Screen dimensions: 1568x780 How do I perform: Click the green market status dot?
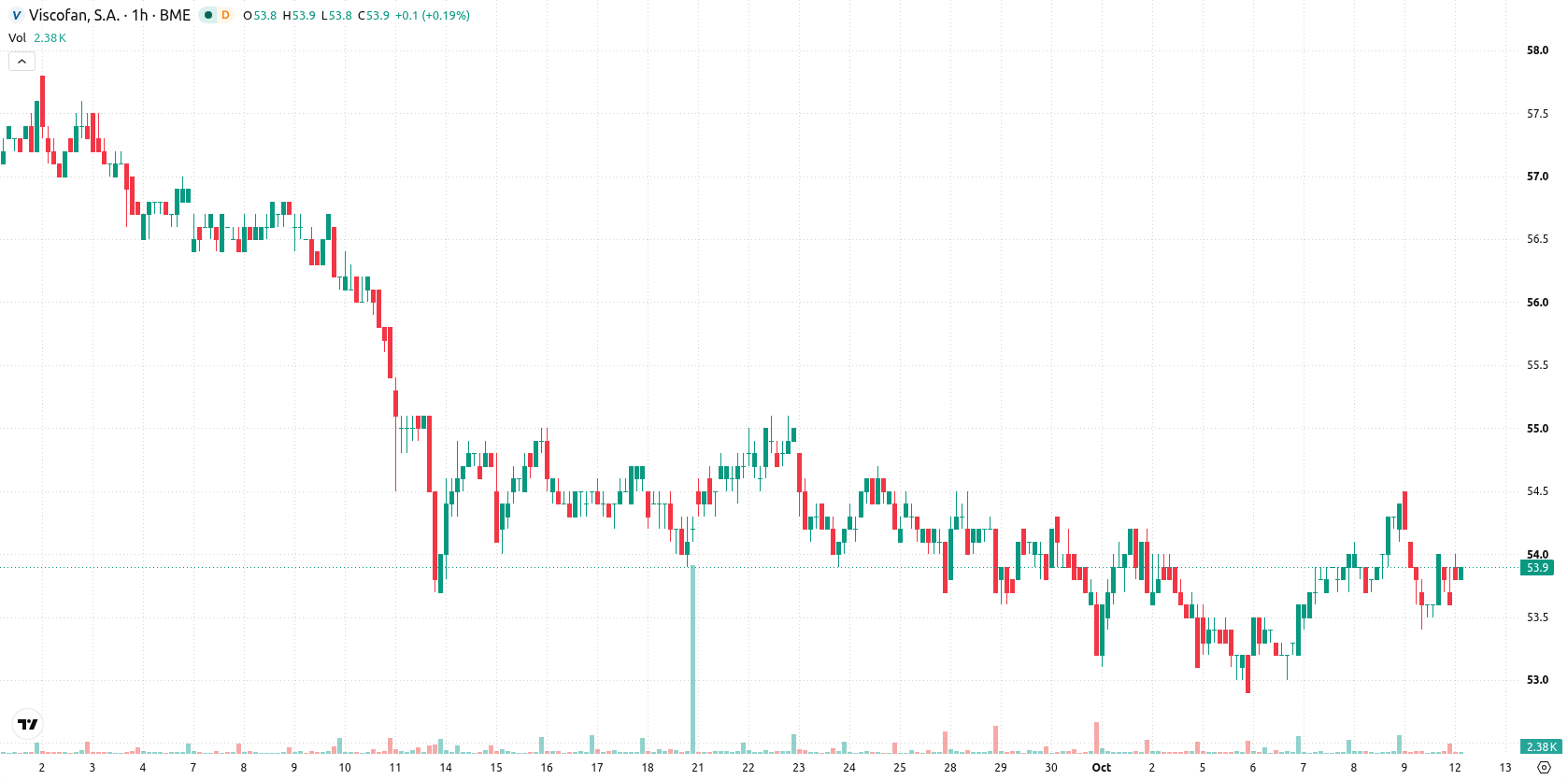208,15
